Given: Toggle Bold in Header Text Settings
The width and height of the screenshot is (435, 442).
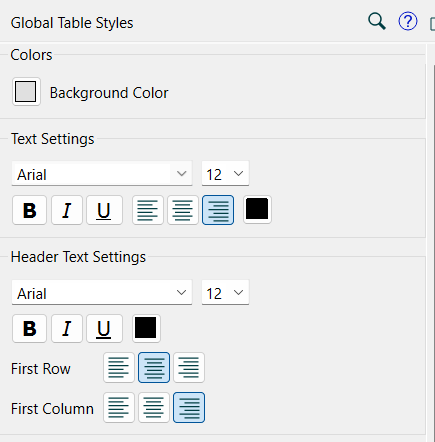Looking at the screenshot, I should pyautogui.click(x=29, y=329).
